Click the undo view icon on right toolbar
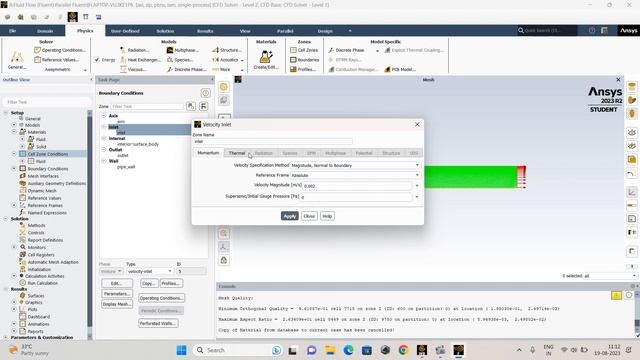 [632, 174]
